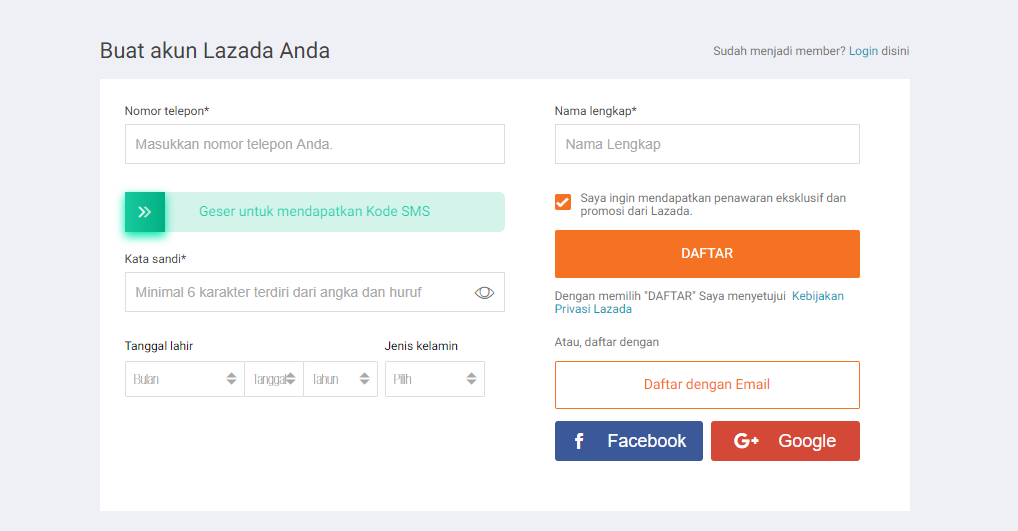Toggle password visibility eye icon
1018x531 pixels.
pyautogui.click(x=484, y=293)
